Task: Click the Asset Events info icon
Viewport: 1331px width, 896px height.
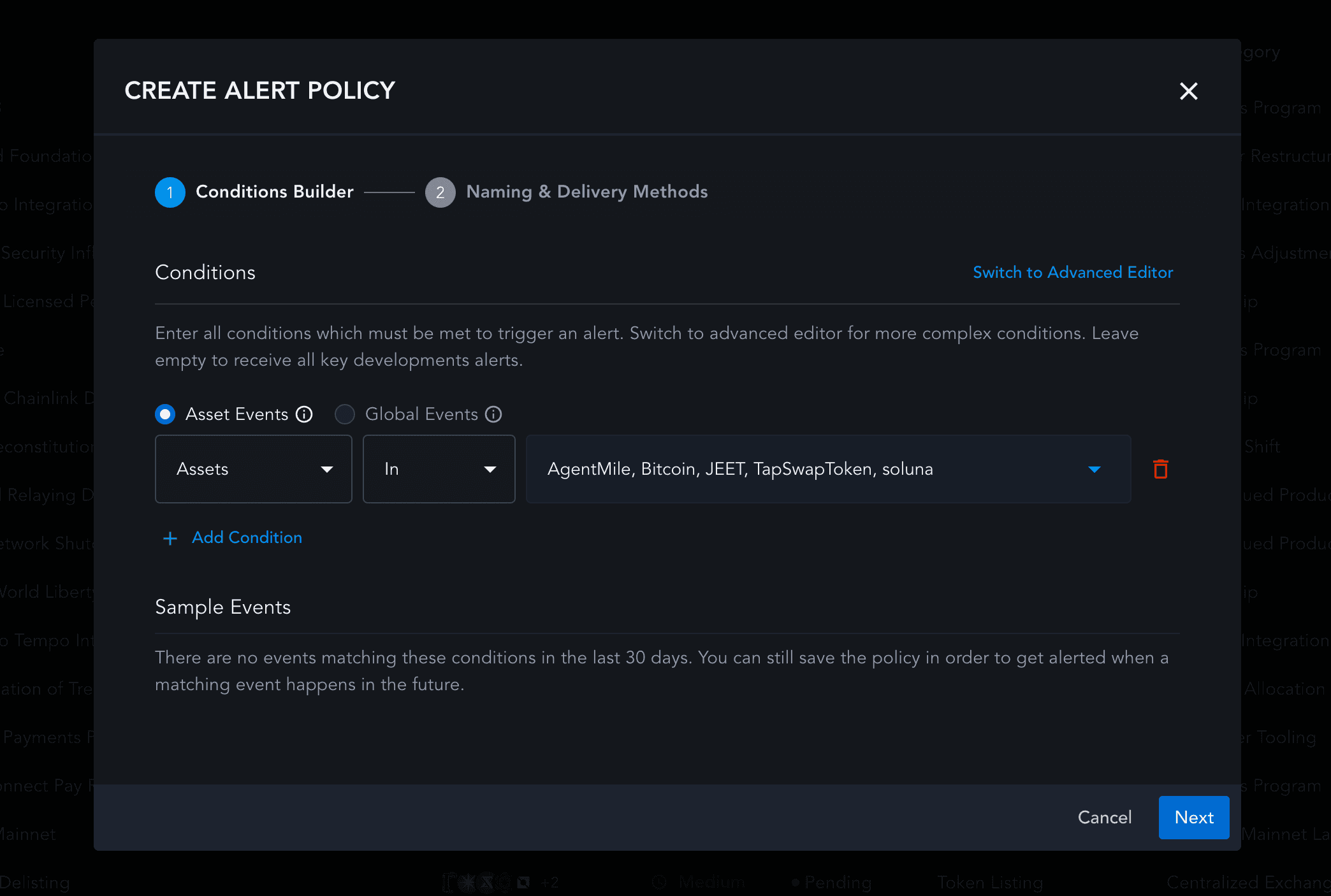Action: [305, 414]
